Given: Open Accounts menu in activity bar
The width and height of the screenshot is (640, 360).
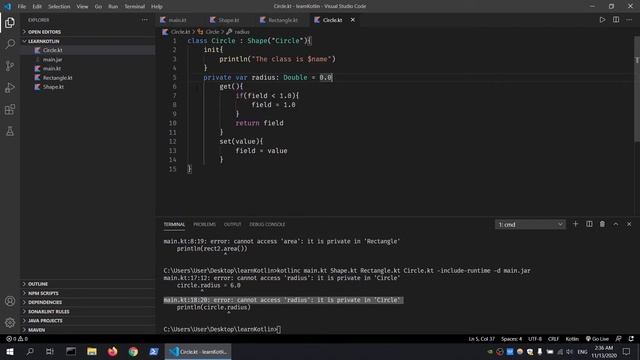Looking at the screenshot, I should coord(10,301).
